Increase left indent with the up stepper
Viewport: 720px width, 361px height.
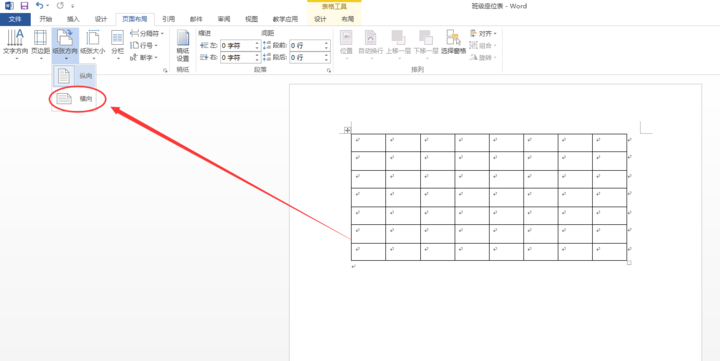[258, 43]
